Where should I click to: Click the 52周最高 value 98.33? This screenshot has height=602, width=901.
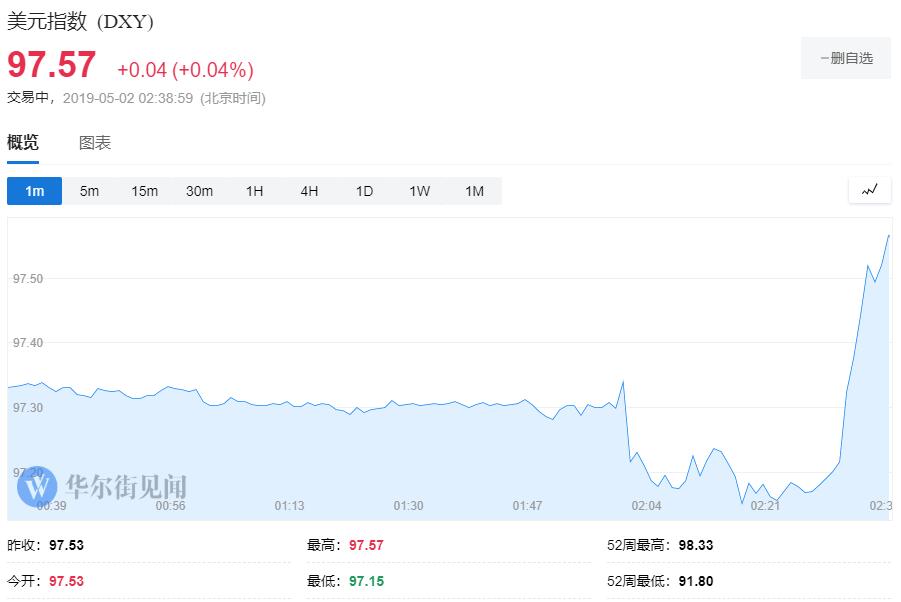694,546
